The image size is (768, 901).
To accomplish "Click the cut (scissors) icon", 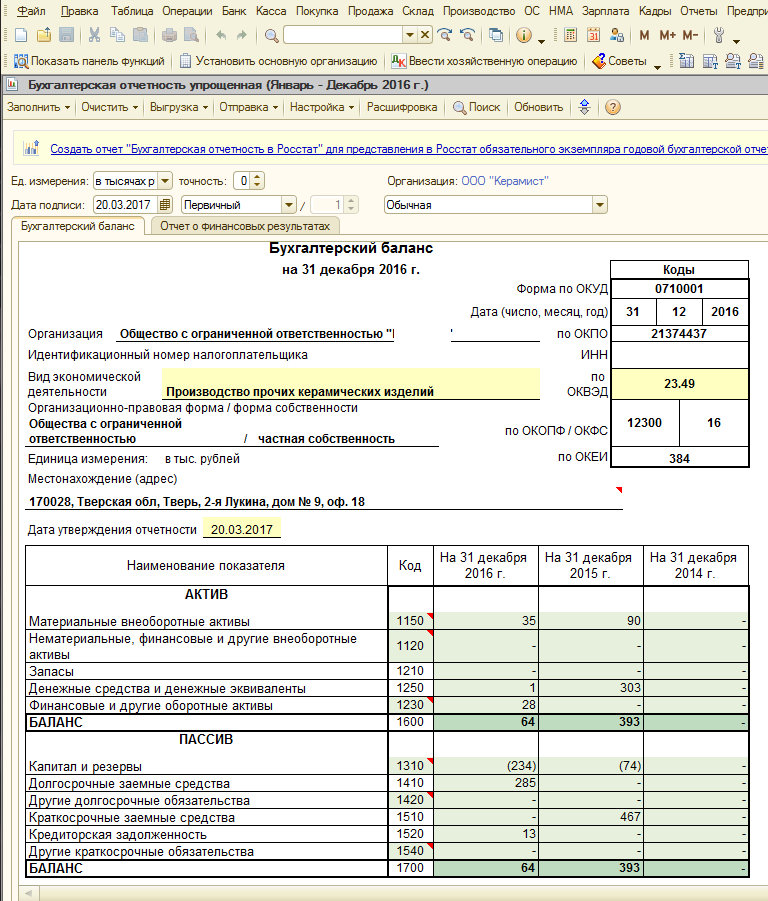I will [x=94, y=36].
